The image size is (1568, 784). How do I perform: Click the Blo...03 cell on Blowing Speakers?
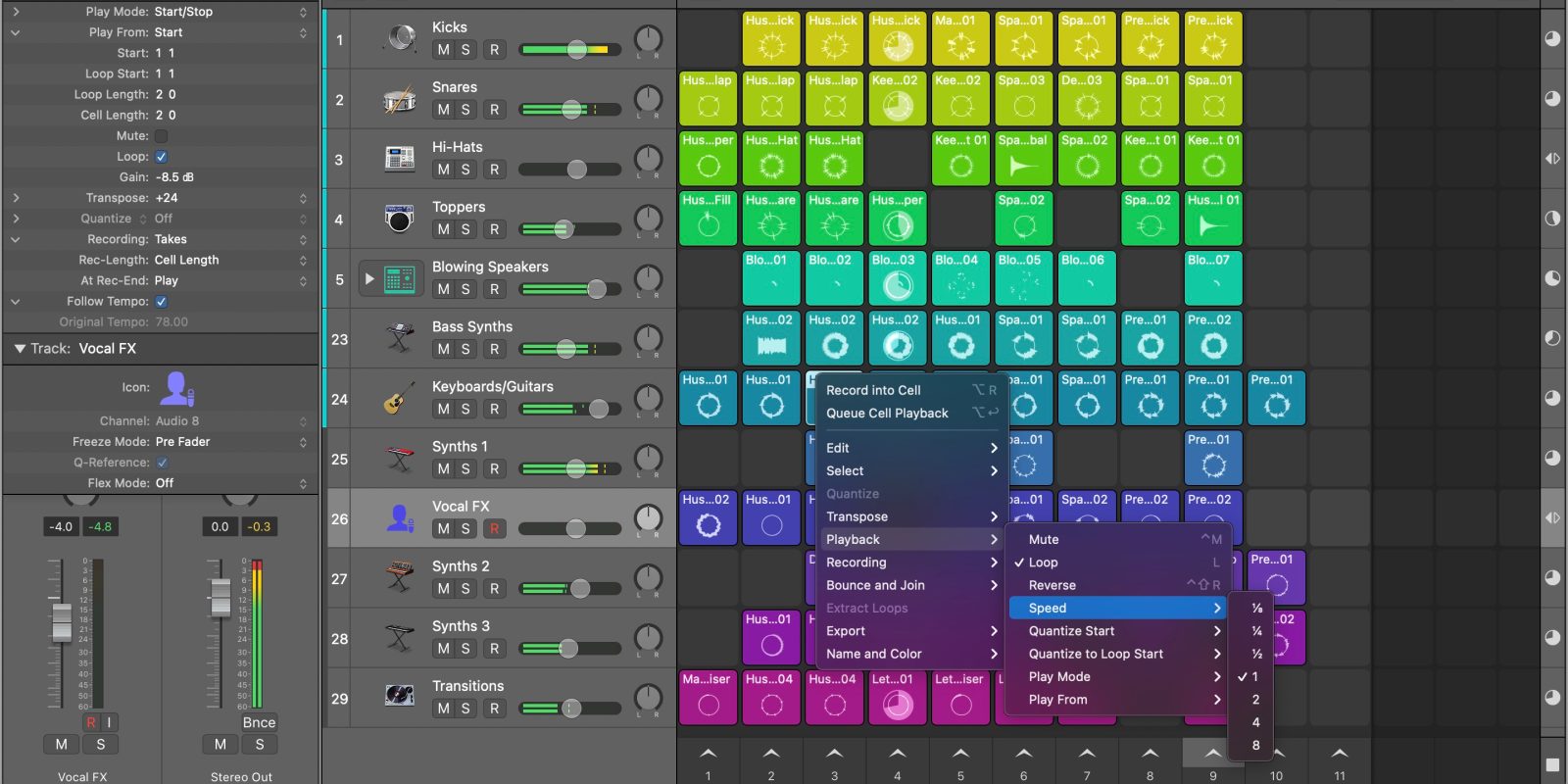(x=897, y=278)
